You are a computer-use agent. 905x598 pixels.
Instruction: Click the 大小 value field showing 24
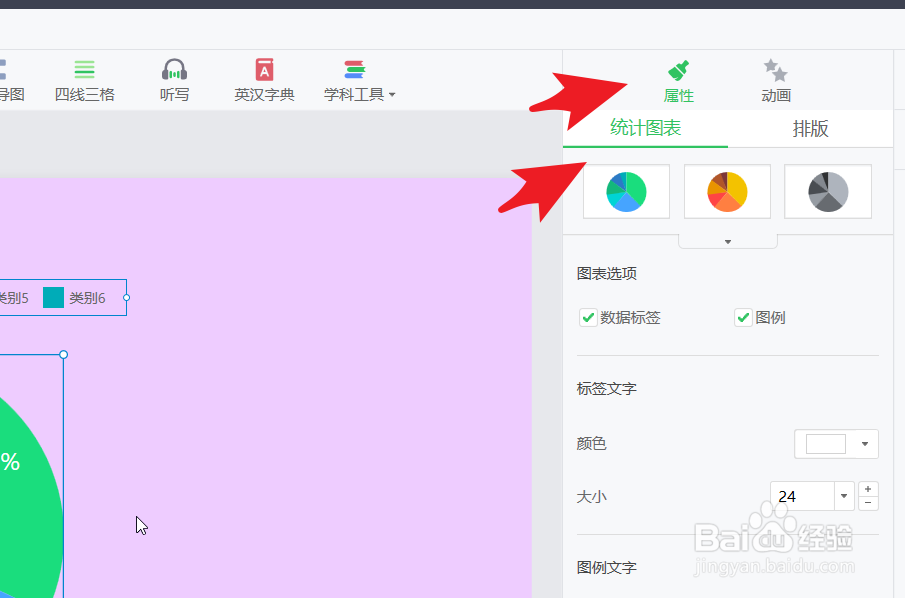pyautogui.click(x=802, y=496)
